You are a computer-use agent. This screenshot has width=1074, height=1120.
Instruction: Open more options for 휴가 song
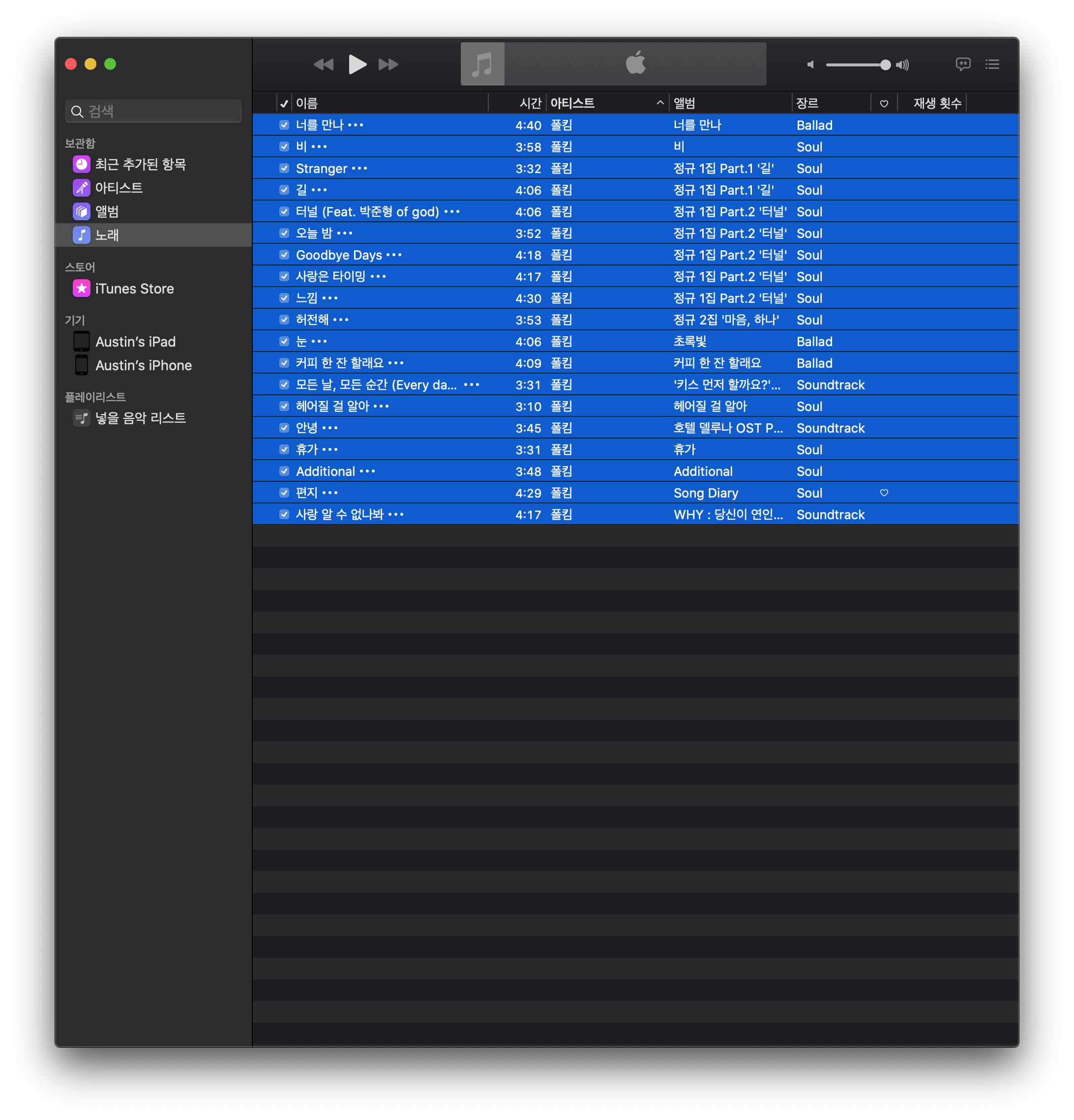pyautogui.click(x=330, y=450)
